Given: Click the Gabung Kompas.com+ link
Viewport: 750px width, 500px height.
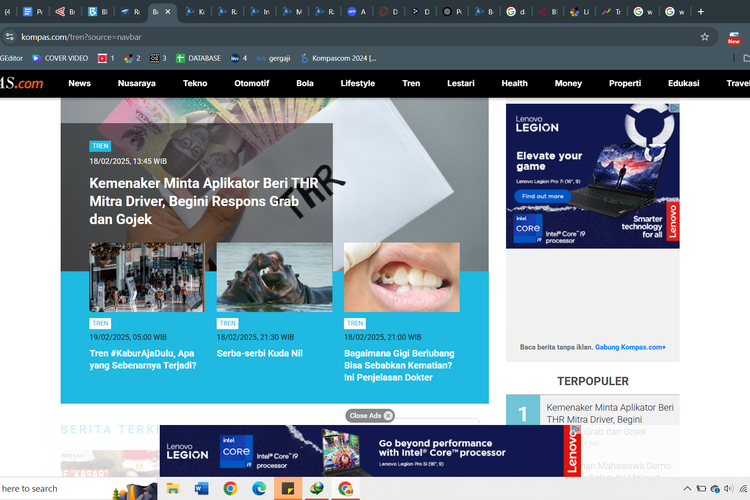Looking at the screenshot, I should [x=630, y=347].
